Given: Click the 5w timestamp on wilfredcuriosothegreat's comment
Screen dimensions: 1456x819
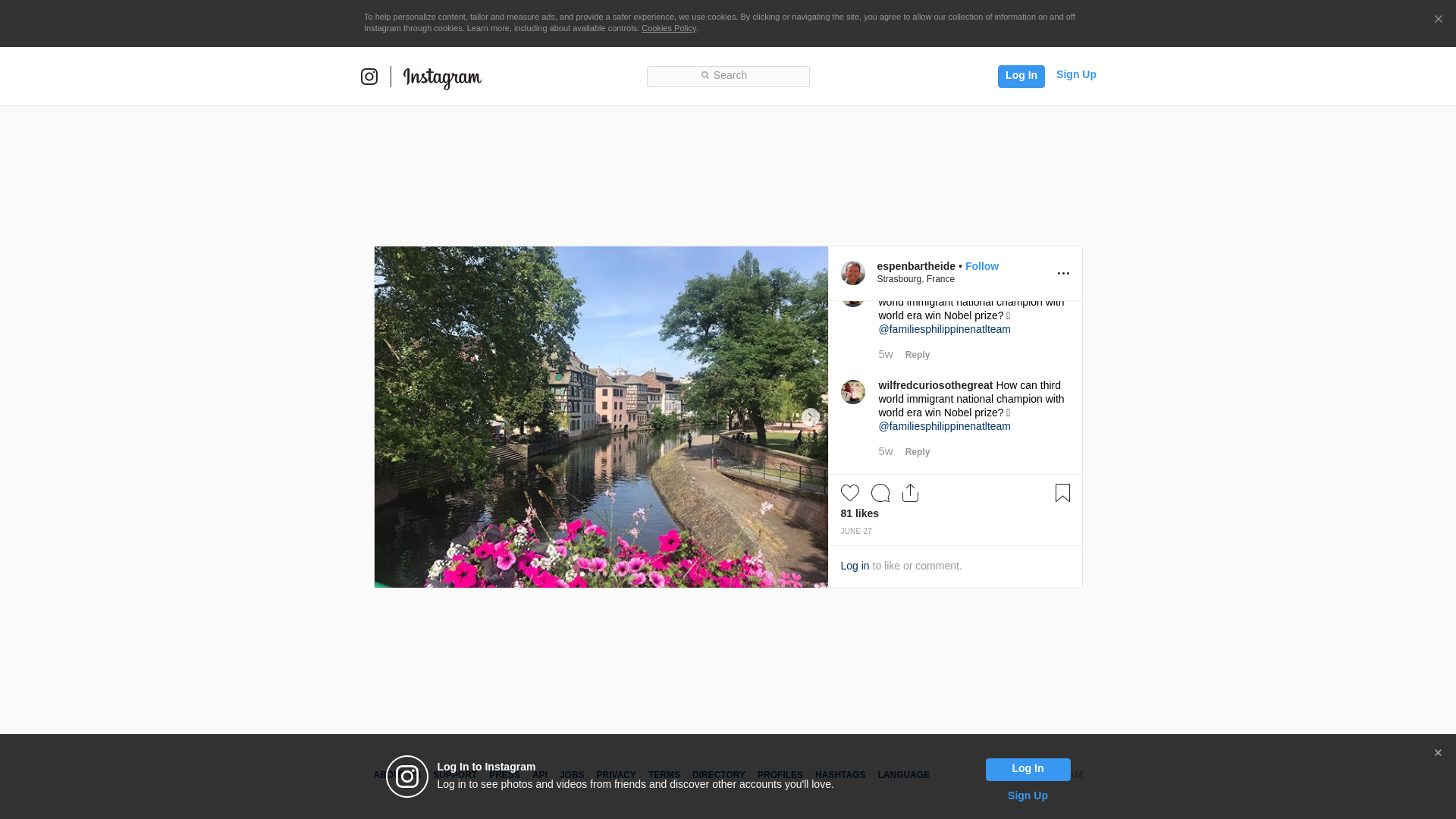Looking at the screenshot, I should [x=885, y=451].
